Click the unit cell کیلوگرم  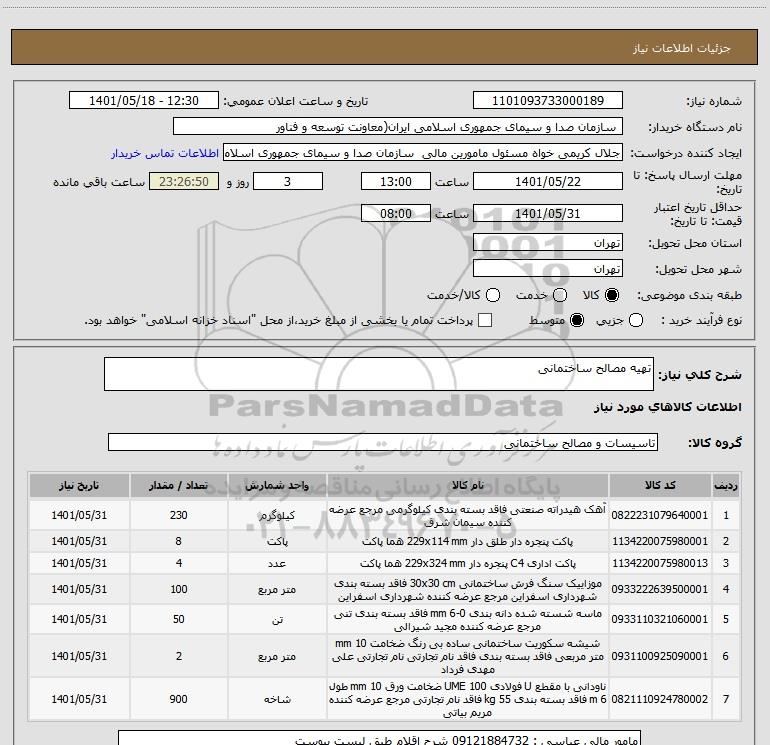(x=277, y=515)
